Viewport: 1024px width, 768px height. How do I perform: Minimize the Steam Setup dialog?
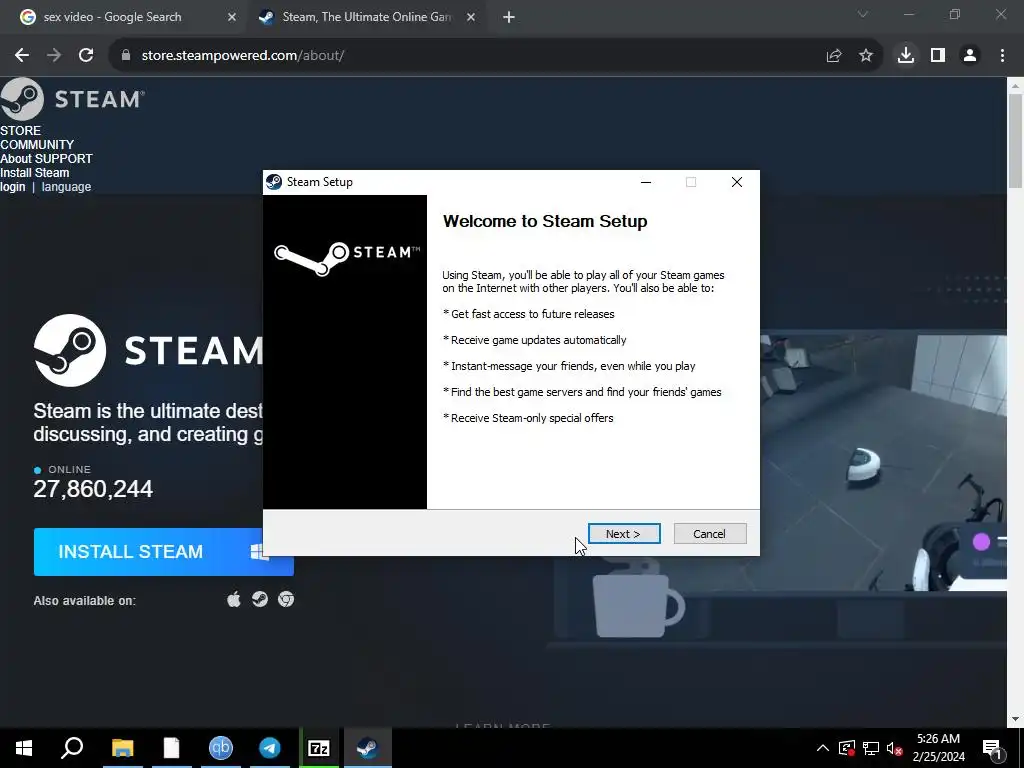646,182
